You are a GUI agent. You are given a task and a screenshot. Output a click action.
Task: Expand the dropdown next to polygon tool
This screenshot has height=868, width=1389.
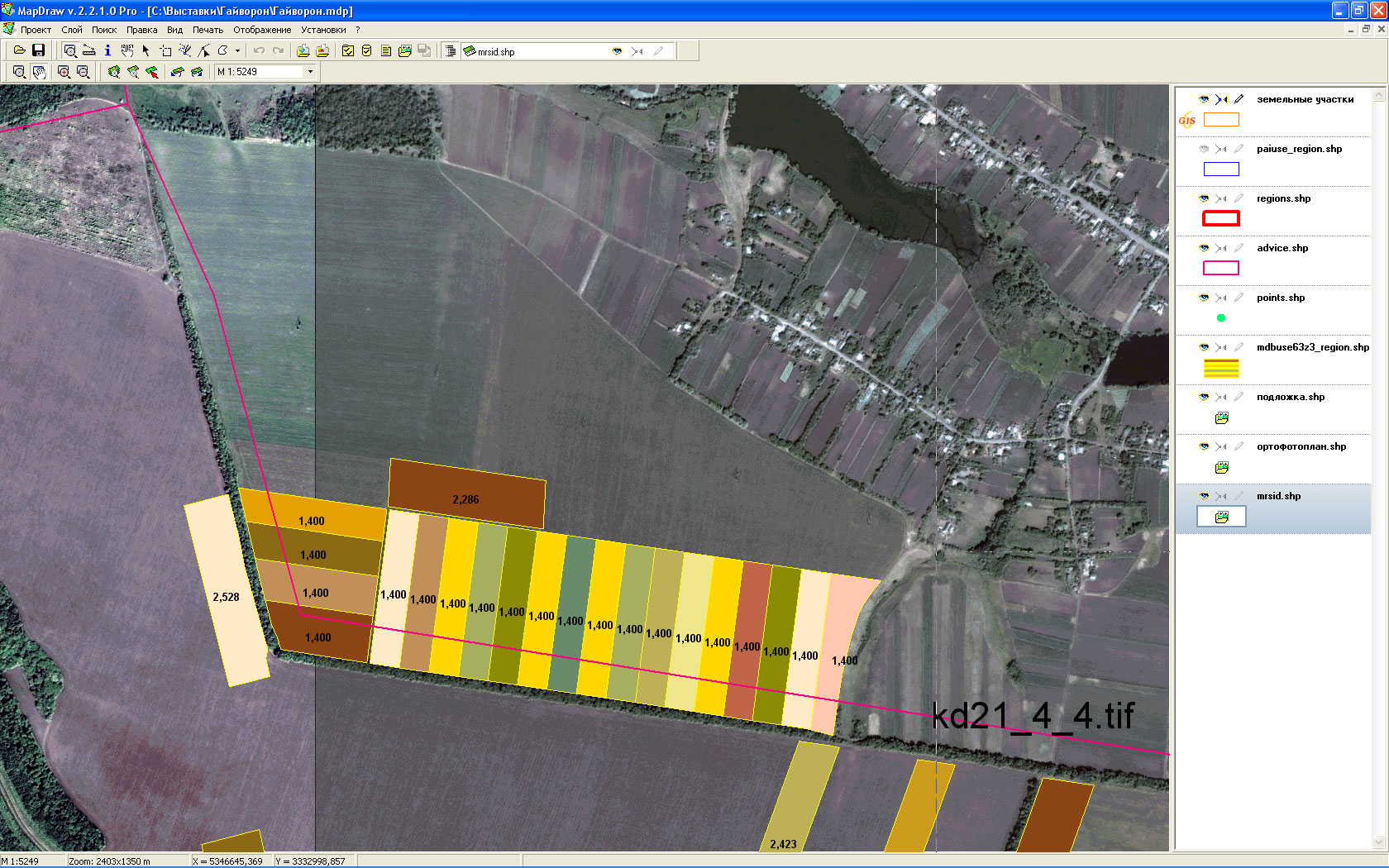click(238, 51)
